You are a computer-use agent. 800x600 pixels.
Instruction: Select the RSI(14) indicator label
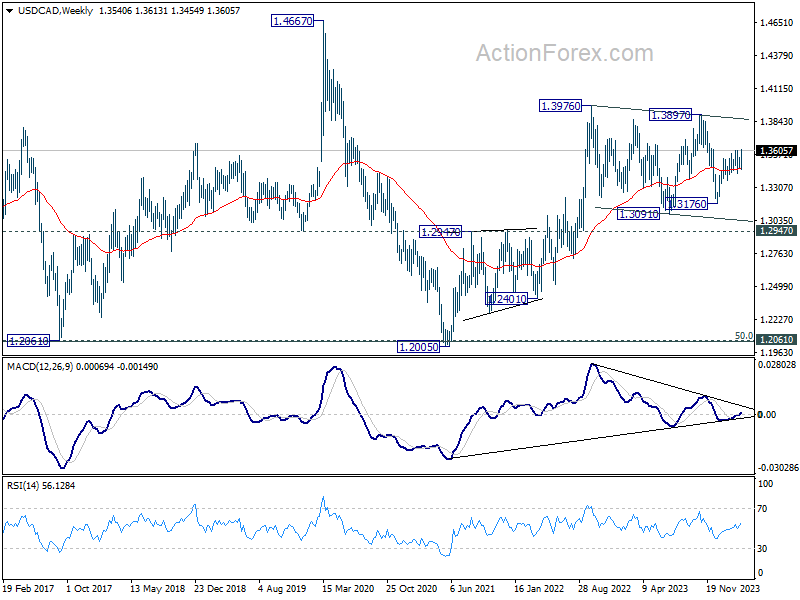(23, 486)
